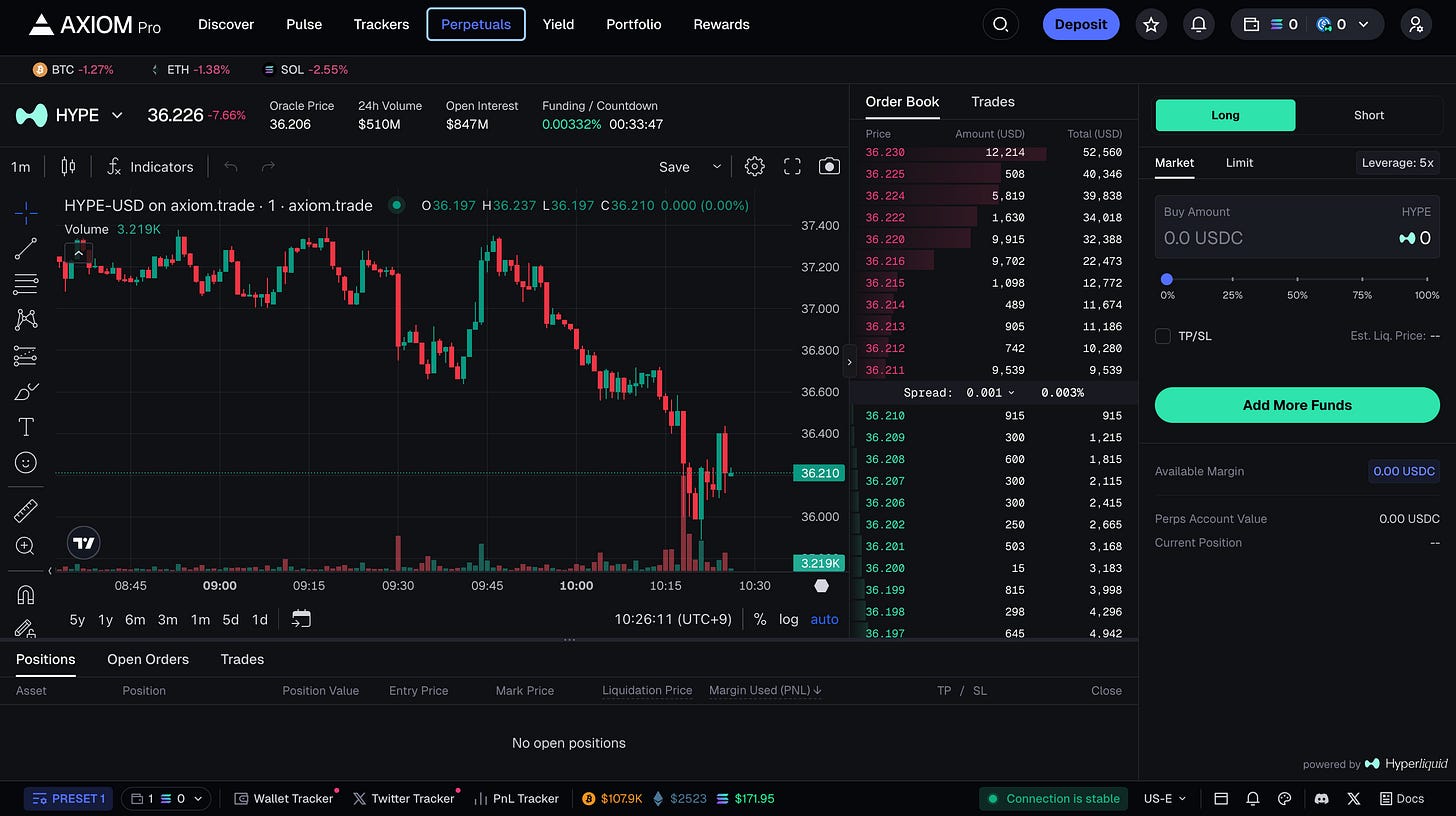Open the Discord icon in footer
Image resolution: width=1456 pixels, height=816 pixels.
(1321, 798)
